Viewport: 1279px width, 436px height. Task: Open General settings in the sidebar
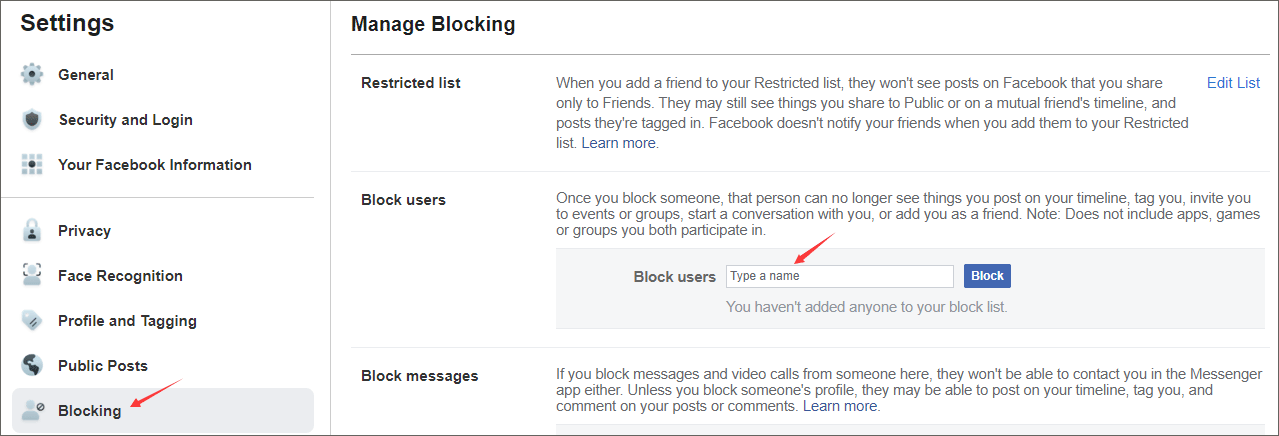pyautogui.click(x=86, y=75)
